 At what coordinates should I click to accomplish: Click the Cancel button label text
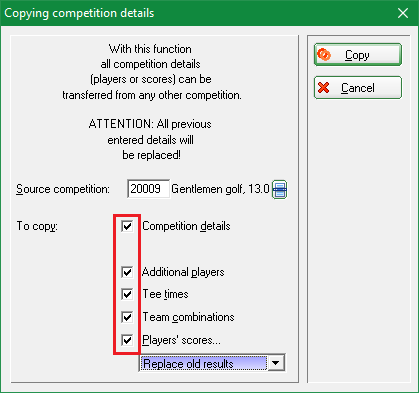(x=358, y=88)
